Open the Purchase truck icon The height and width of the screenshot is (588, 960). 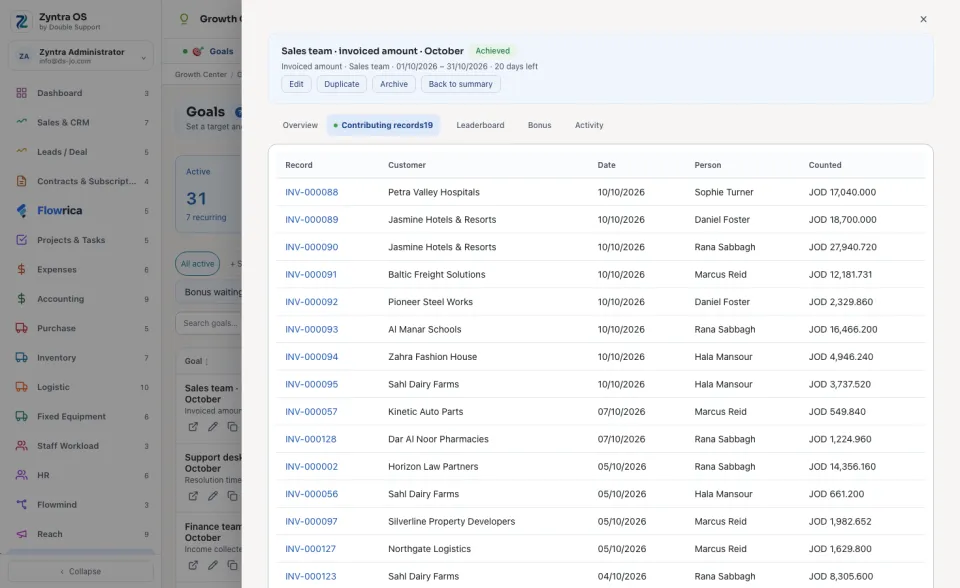21,328
